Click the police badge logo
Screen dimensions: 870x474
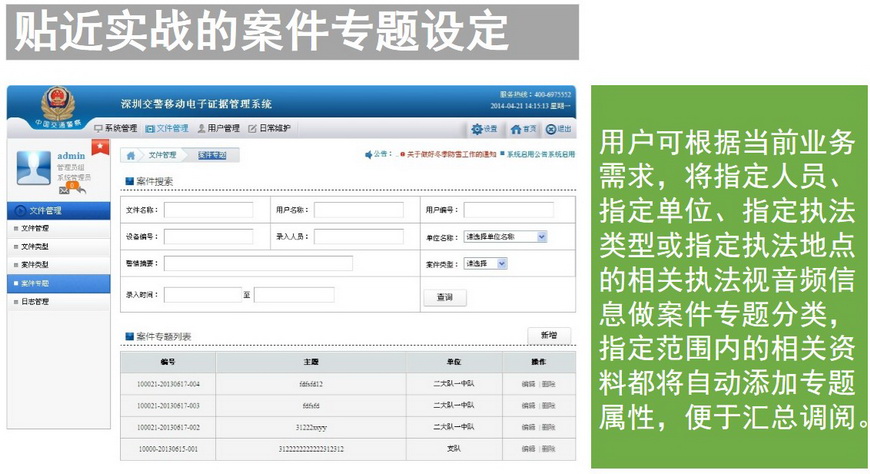[x=58, y=104]
